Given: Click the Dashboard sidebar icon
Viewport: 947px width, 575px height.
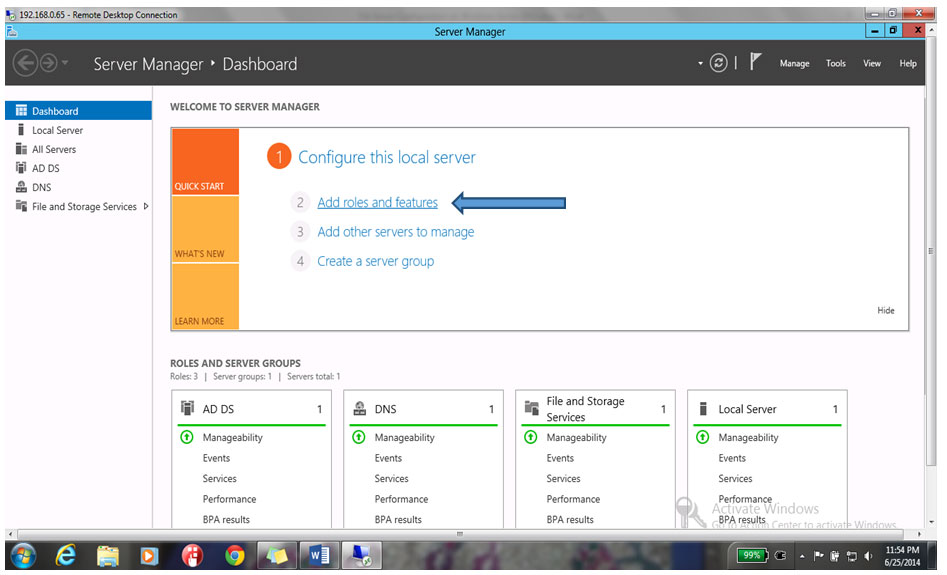Looking at the screenshot, I should [21, 110].
